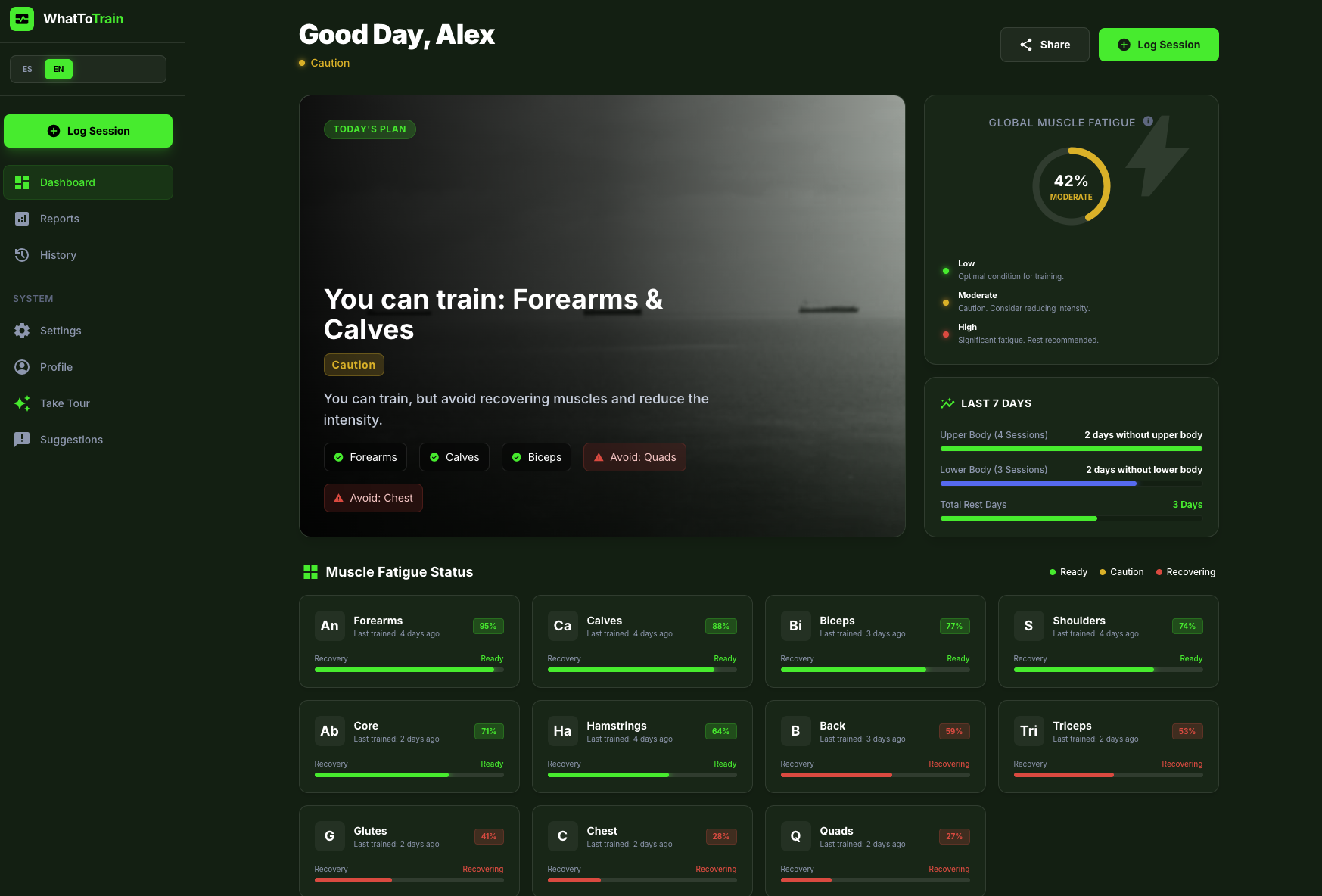Click the Biceps 77% badge

pos(954,626)
